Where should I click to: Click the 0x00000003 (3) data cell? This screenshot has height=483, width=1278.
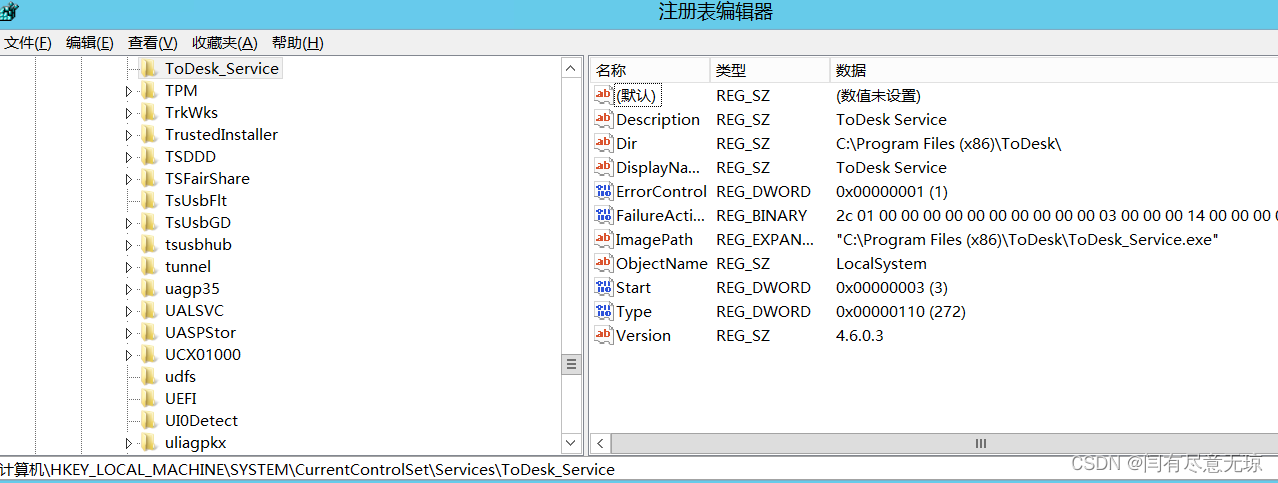click(x=892, y=287)
